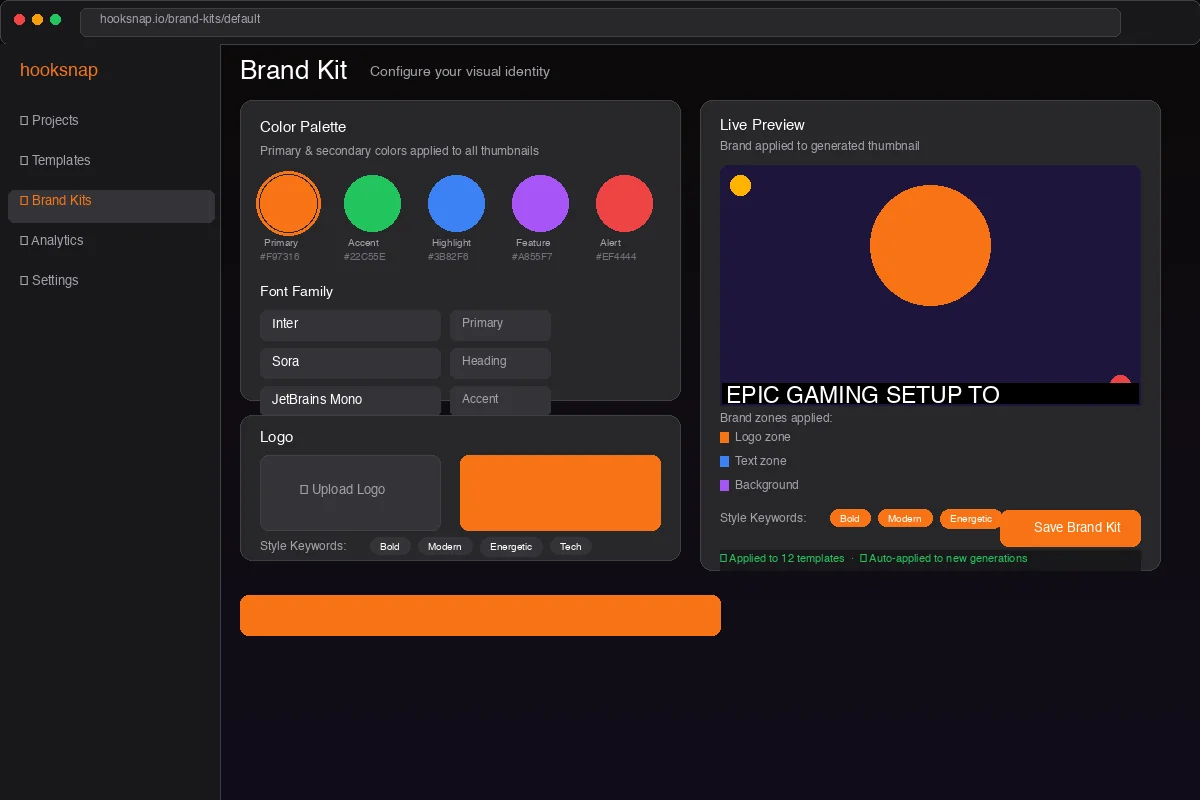Click the browser address bar
This screenshot has width=1200, height=800.
click(x=600, y=22)
